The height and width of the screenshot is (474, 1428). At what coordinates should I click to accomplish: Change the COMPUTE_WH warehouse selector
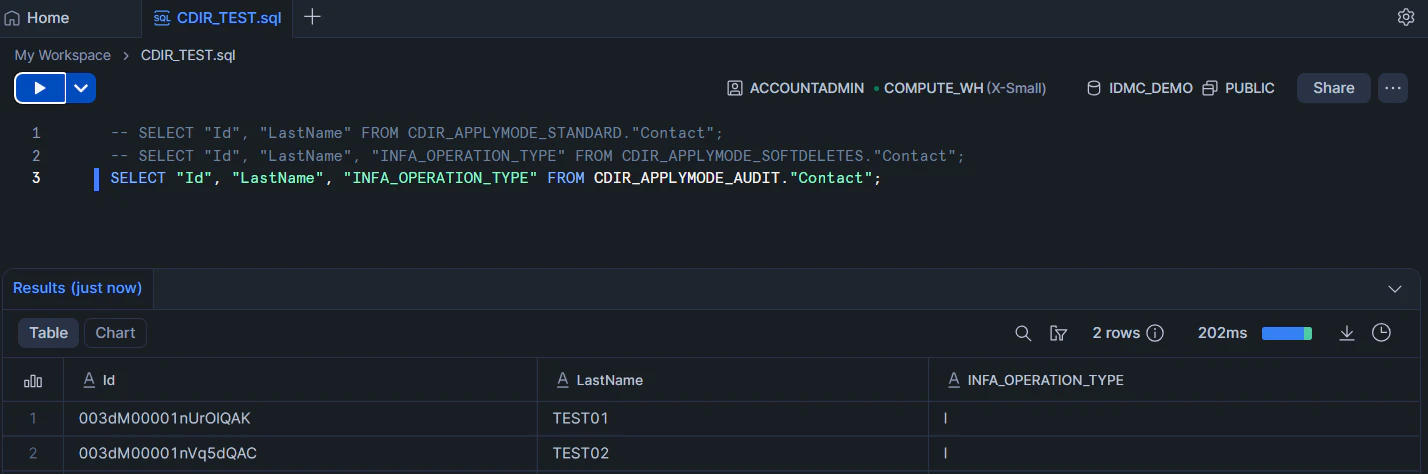coord(960,88)
